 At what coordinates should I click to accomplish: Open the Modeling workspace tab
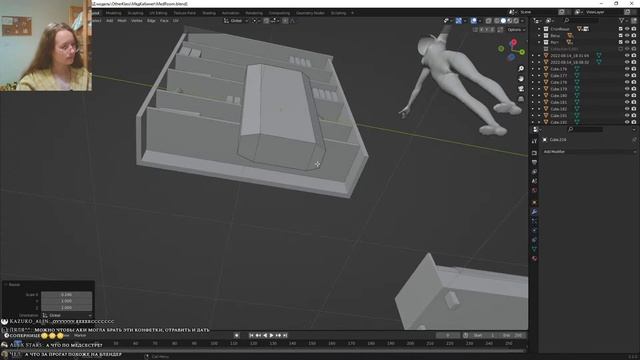click(113, 13)
